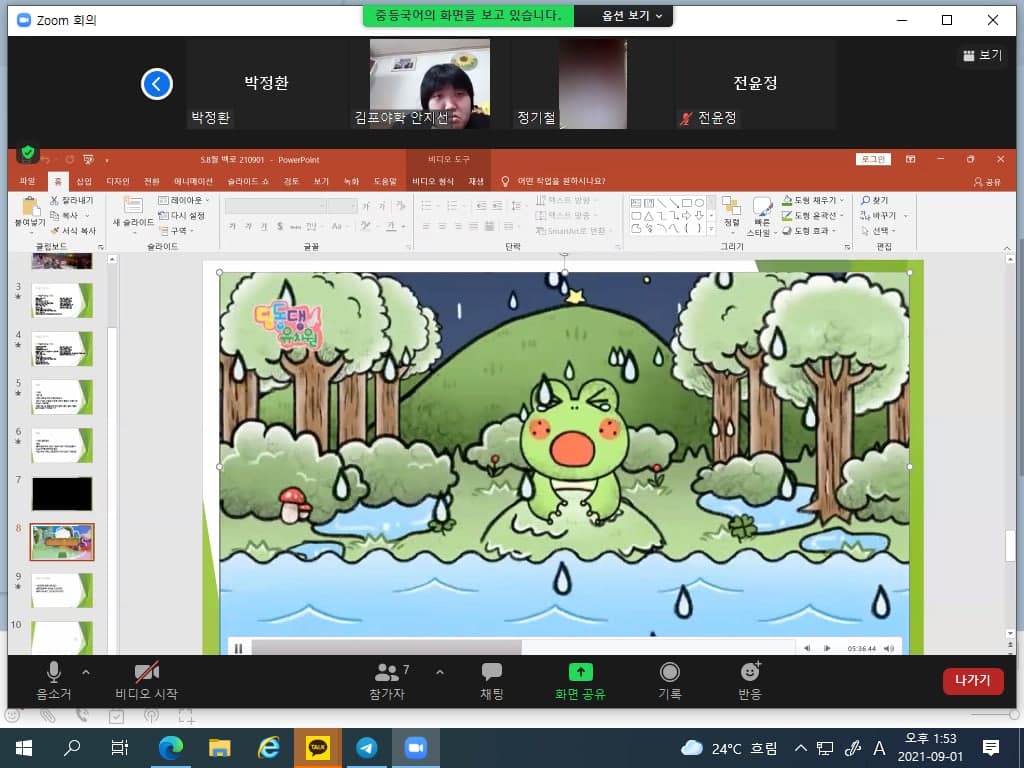Screen dimensions: 1024x768
Task: Click 서식 복사 format painter
Action: 73,231
